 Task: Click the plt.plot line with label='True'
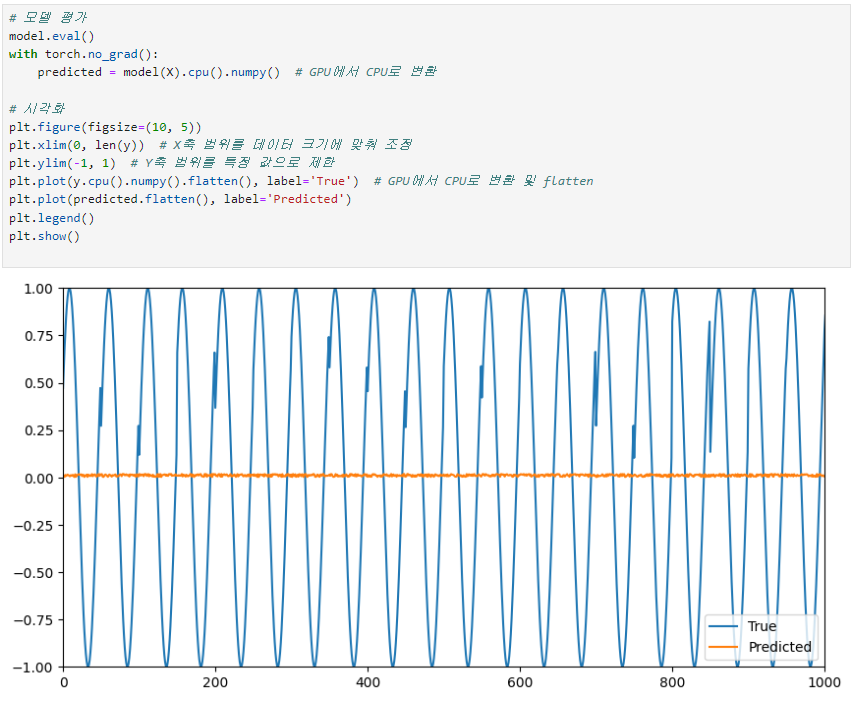[184, 181]
